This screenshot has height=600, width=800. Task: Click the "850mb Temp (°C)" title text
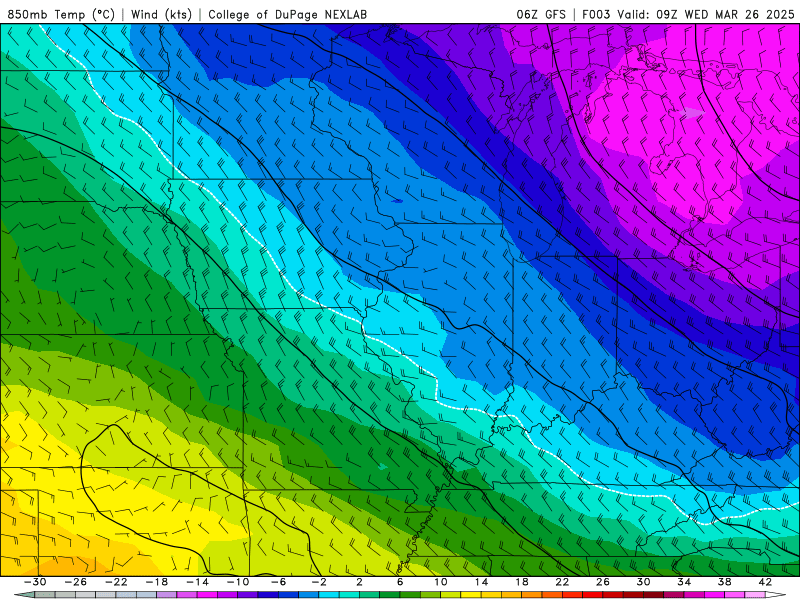[61, 14]
